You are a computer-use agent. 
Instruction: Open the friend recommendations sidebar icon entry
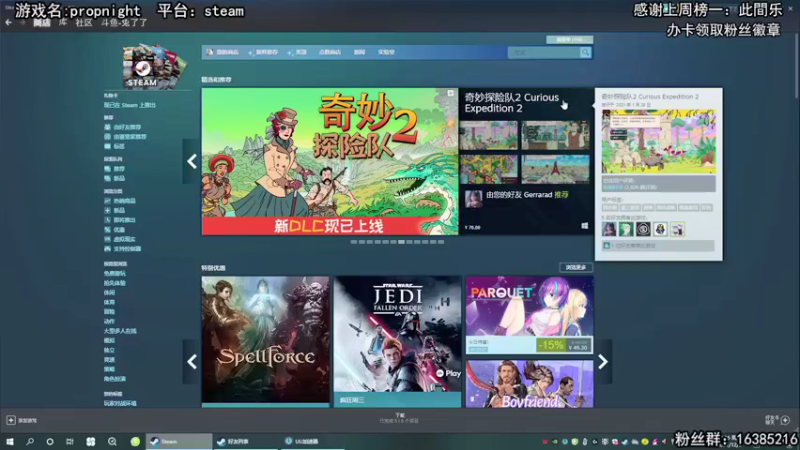coord(122,127)
